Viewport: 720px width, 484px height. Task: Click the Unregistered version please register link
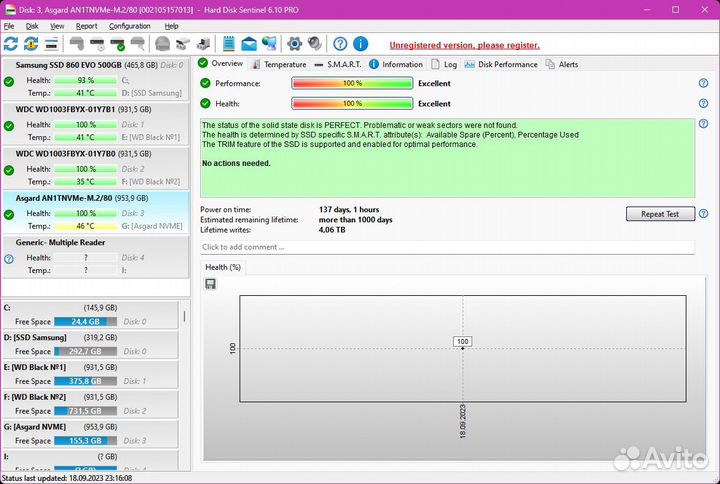465,45
